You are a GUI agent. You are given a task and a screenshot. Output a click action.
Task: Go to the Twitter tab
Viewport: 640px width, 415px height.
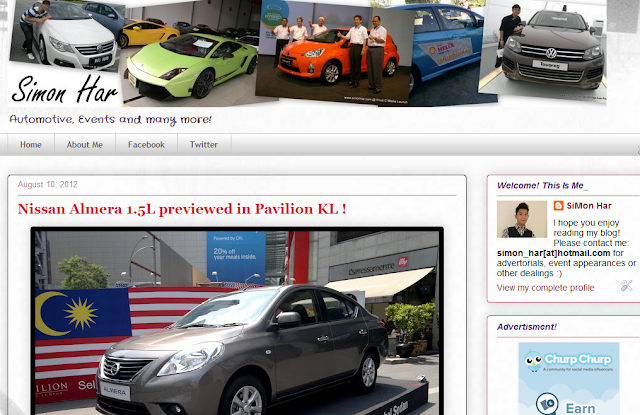(x=204, y=145)
